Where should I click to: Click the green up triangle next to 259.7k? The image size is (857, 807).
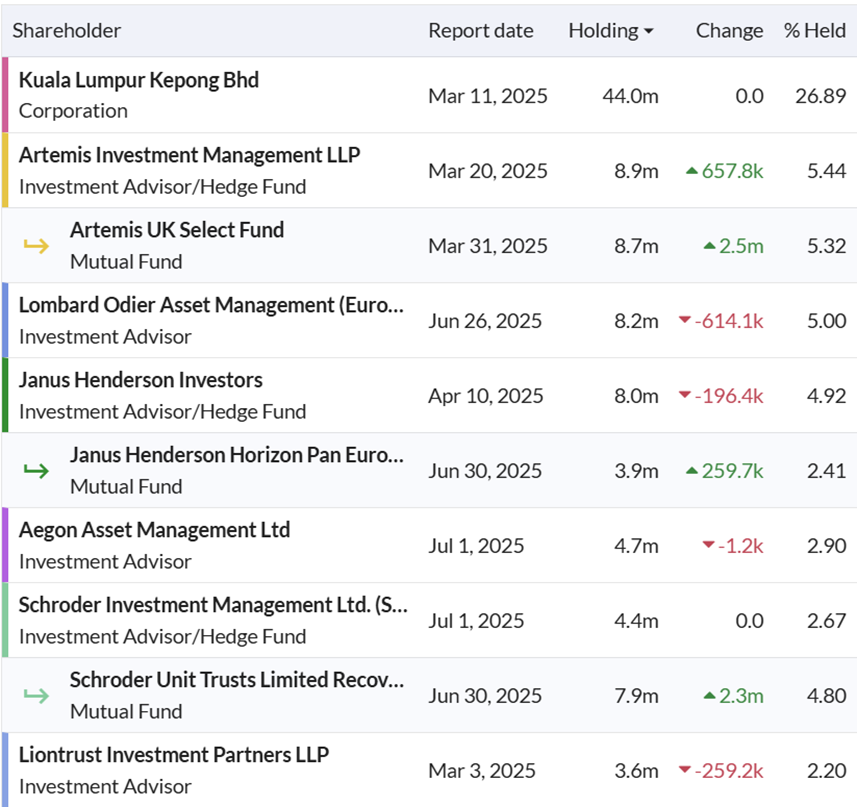point(692,470)
